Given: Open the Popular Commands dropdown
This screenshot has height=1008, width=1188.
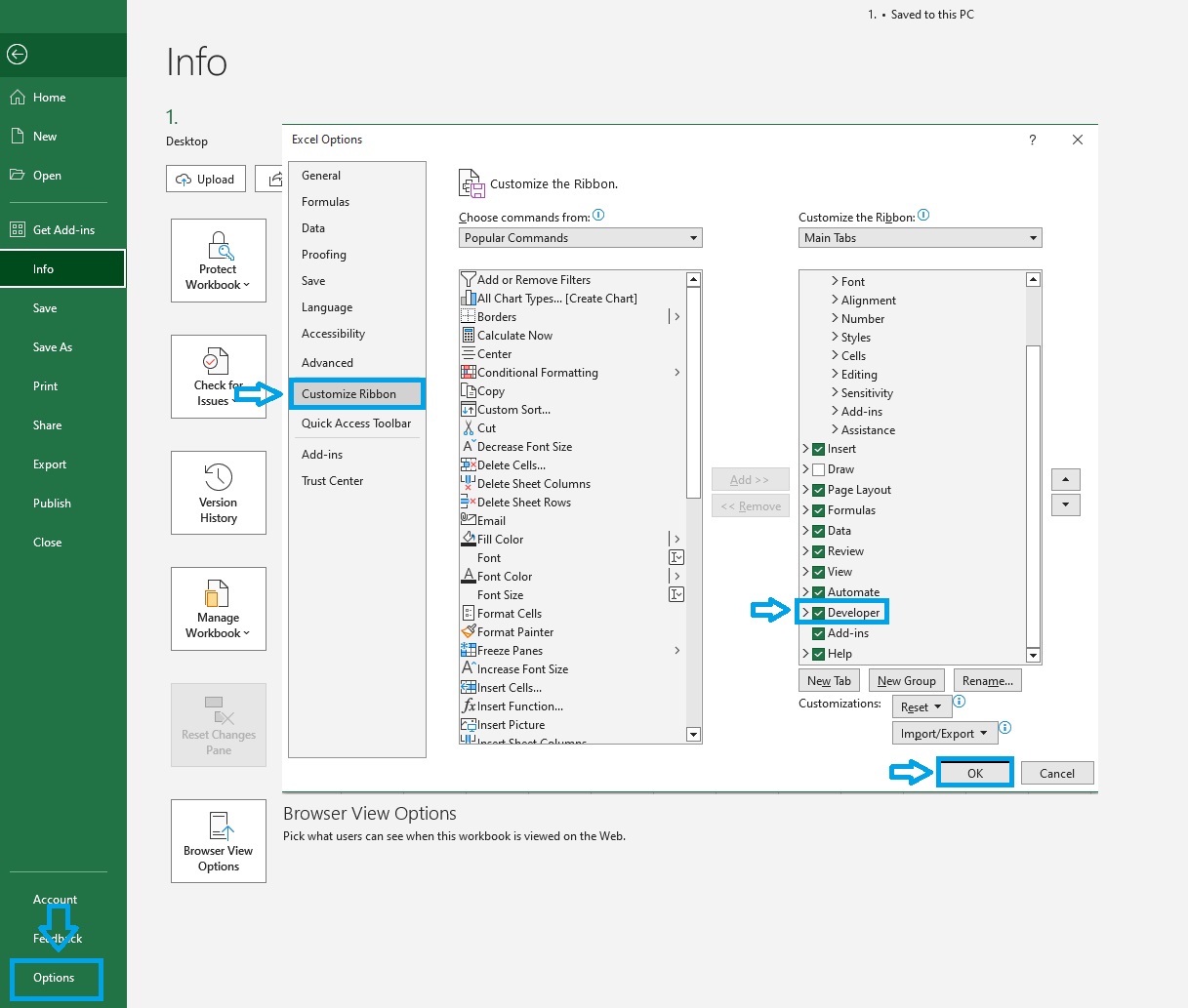Looking at the screenshot, I should (x=580, y=238).
